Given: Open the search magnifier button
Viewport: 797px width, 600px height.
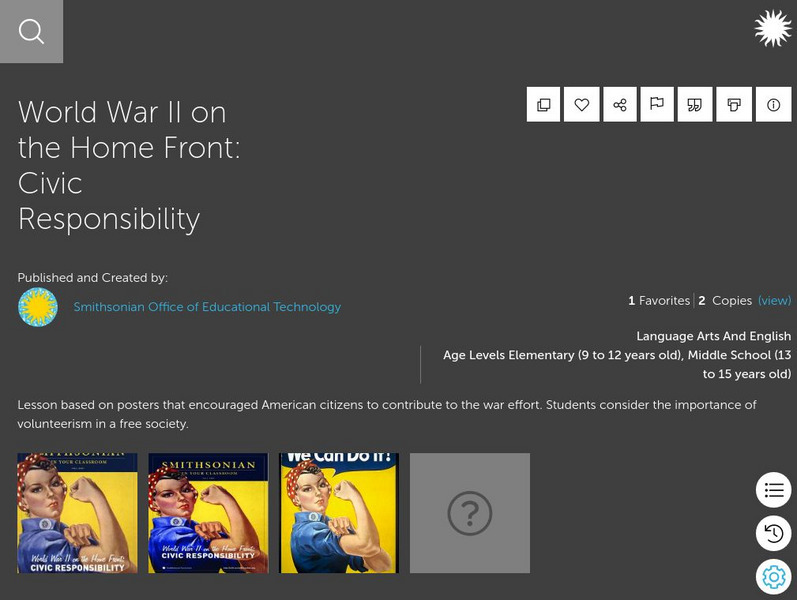Looking at the screenshot, I should [32, 32].
